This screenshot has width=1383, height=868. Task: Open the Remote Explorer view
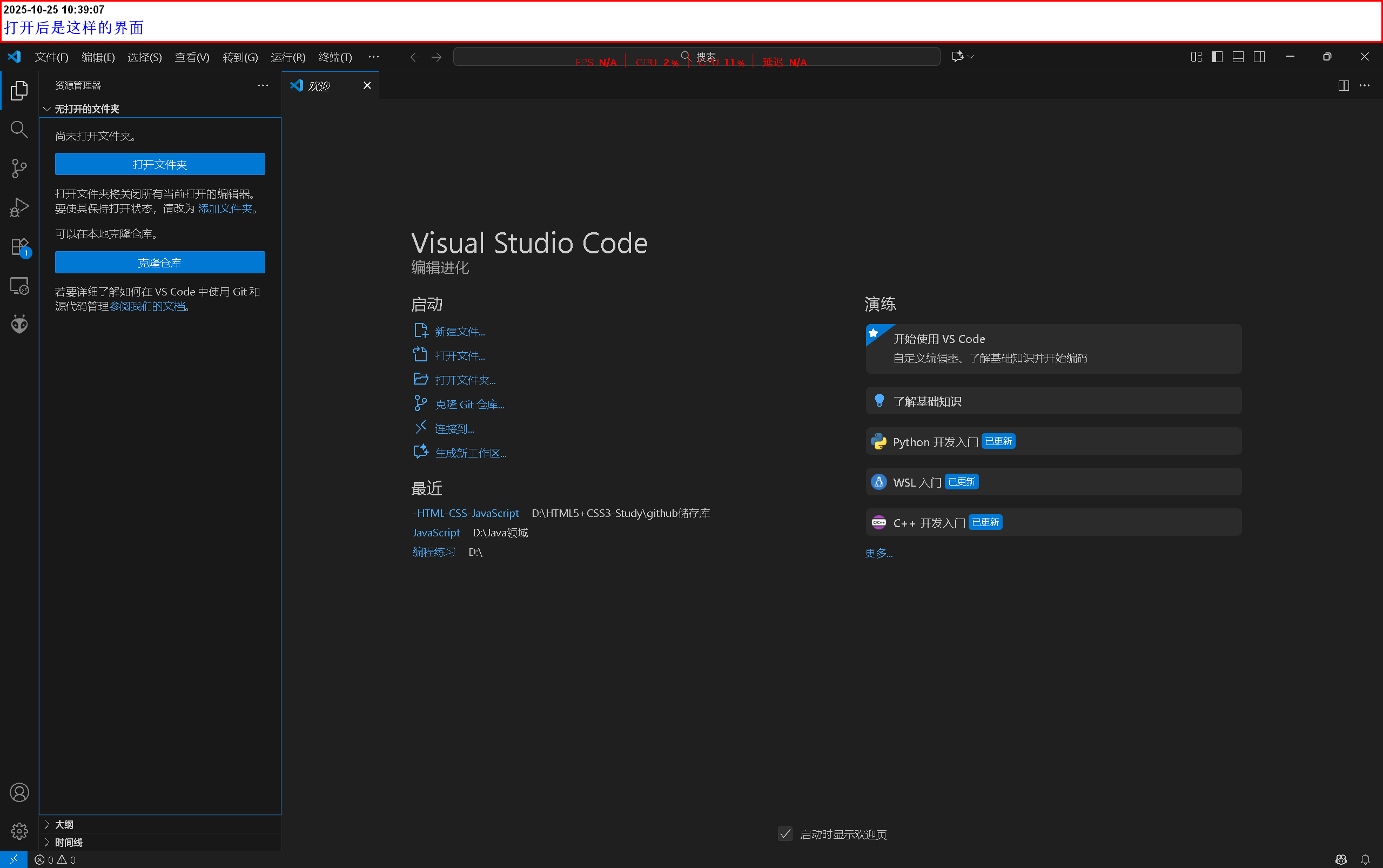(19, 286)
